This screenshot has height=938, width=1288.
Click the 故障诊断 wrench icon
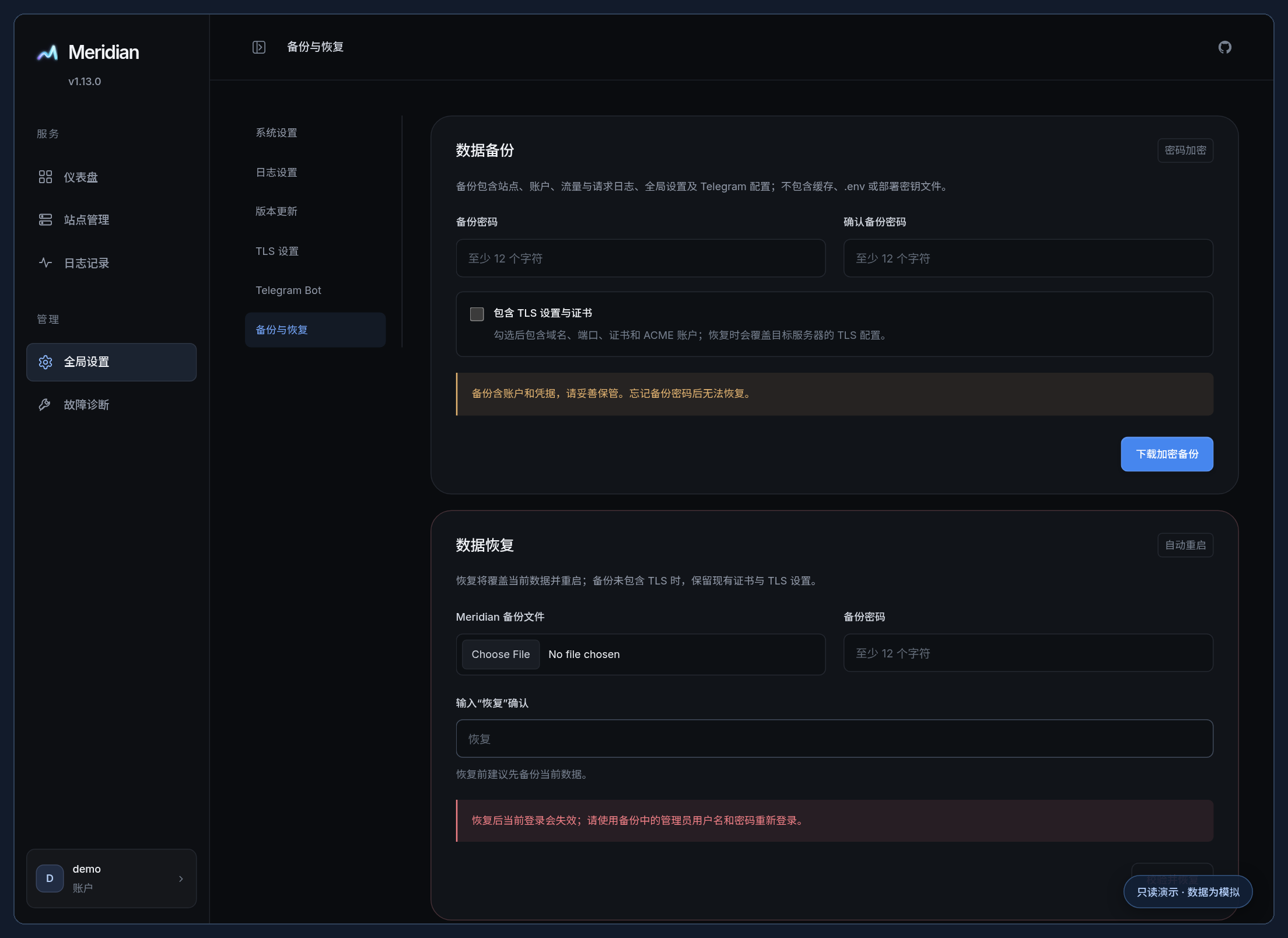[x=45, y=405]
